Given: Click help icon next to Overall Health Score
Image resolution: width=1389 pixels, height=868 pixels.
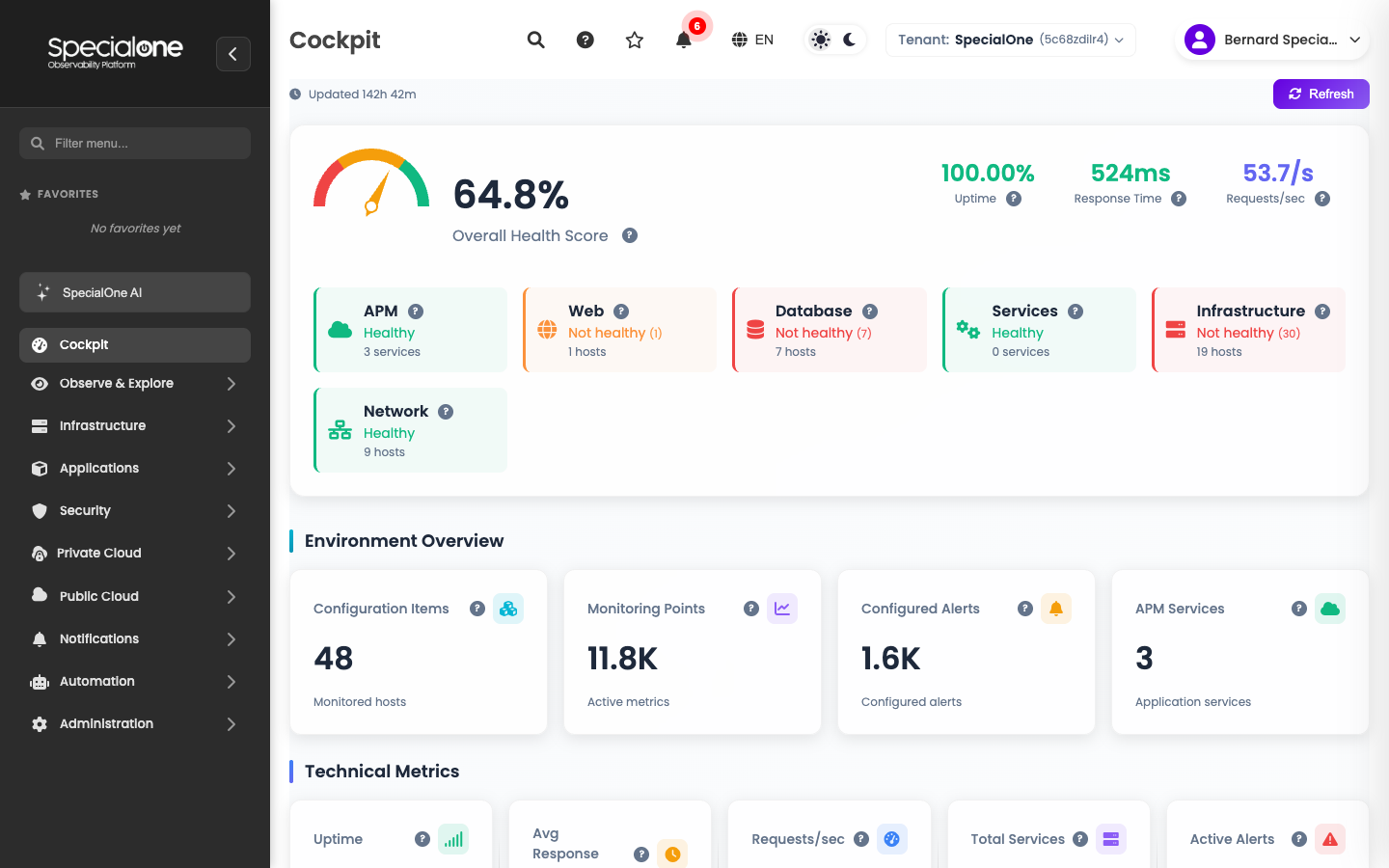Looking at the screenshot, I should [630, 235].
